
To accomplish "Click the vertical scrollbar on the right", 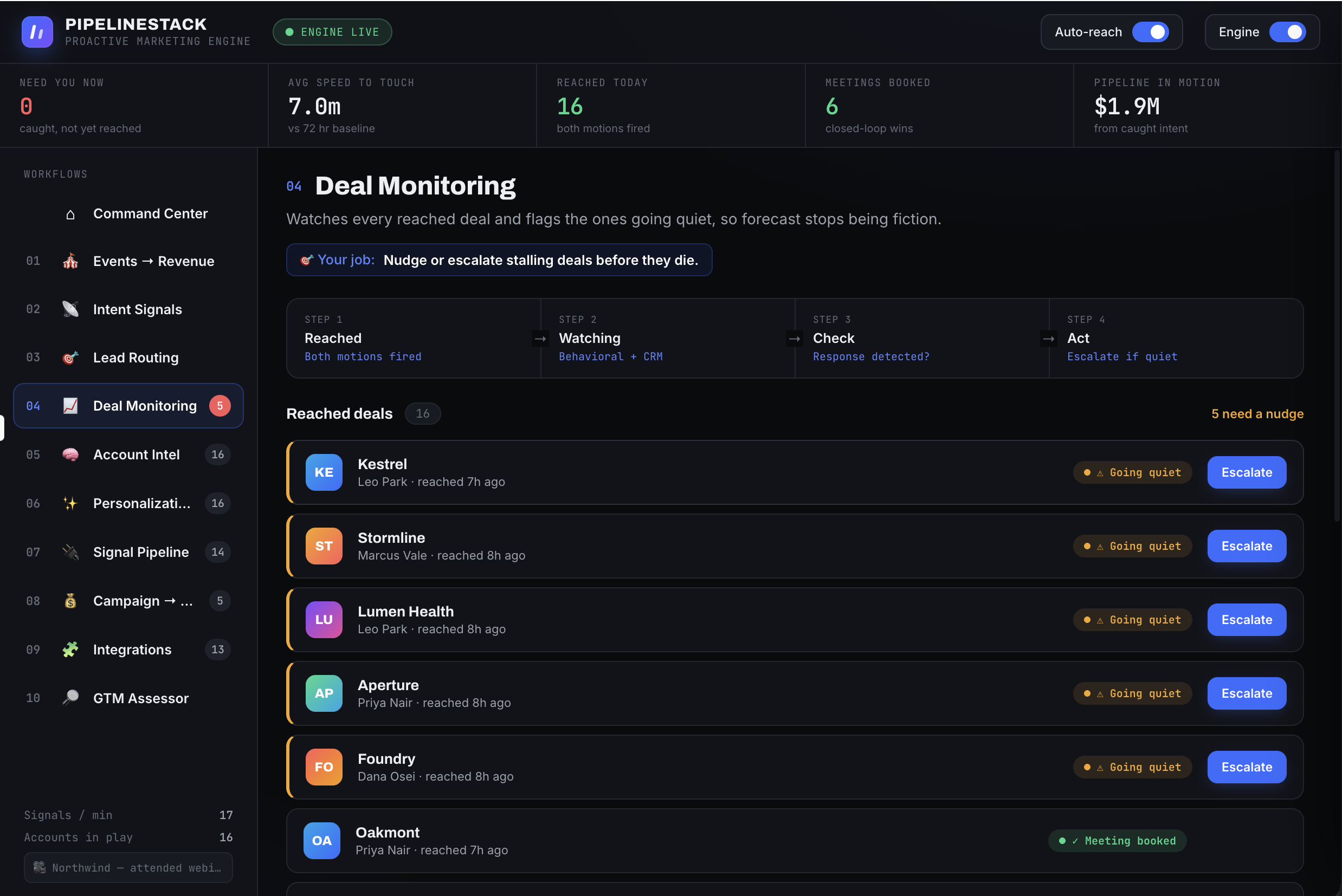I will click(x=1337, y=336).
